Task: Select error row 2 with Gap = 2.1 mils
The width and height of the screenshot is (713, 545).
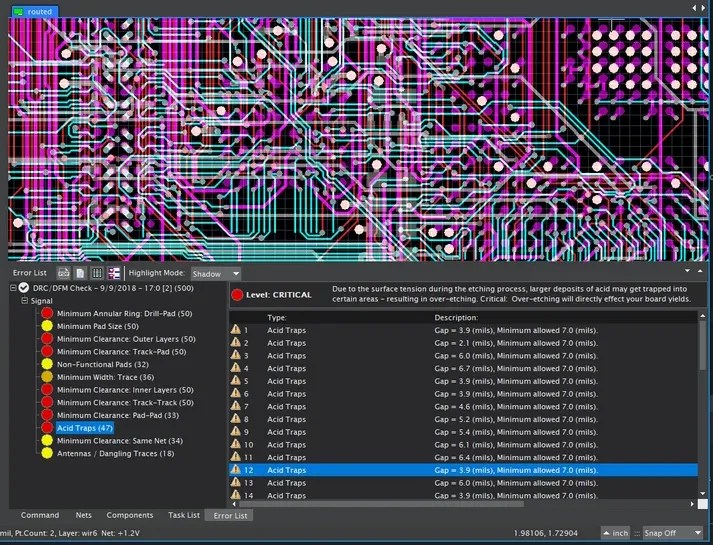Action: 463,343
